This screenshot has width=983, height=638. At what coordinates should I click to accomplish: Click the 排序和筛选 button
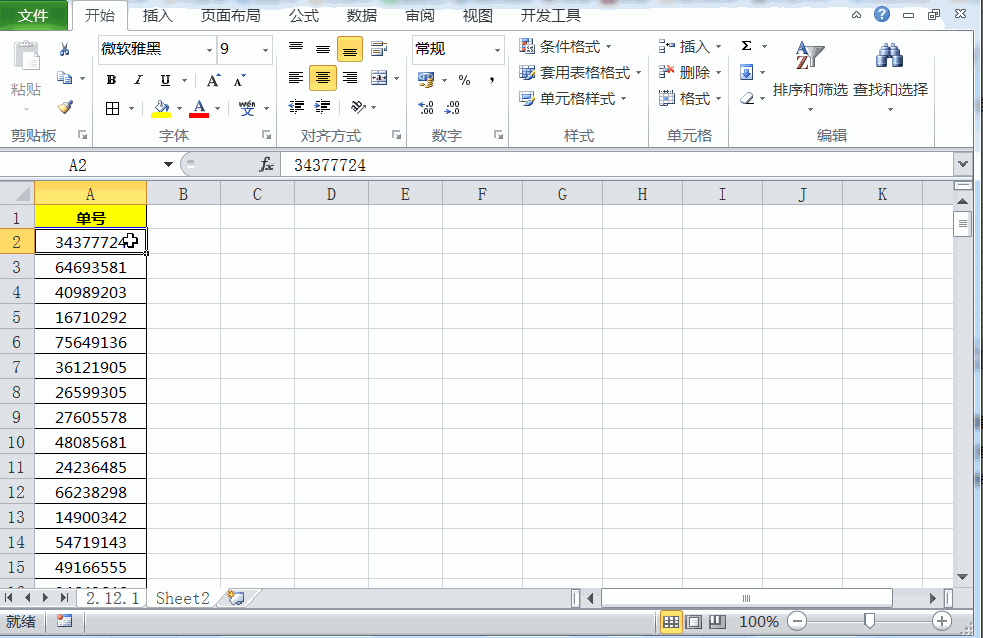pos(810,76)
